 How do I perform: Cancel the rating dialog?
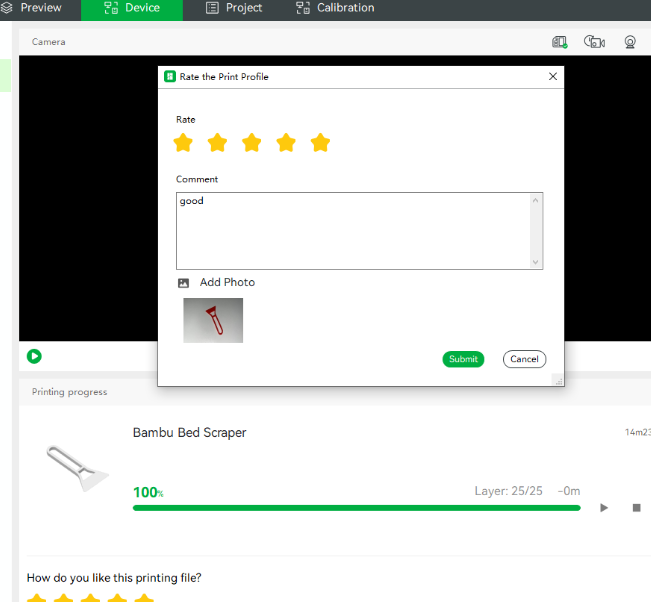tap(524, 359)
